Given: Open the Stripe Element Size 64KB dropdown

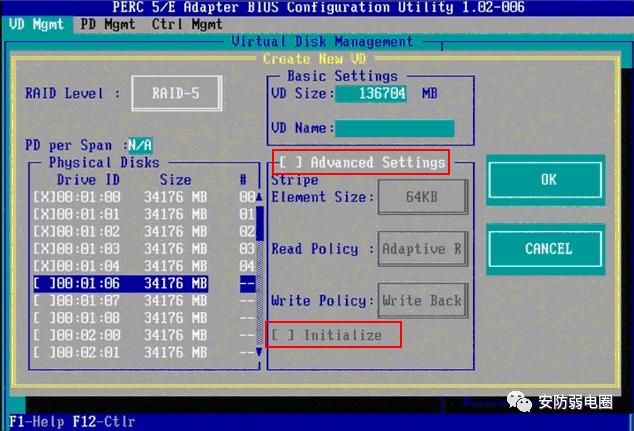Looking at the screenshot, I should coord(423,197).
